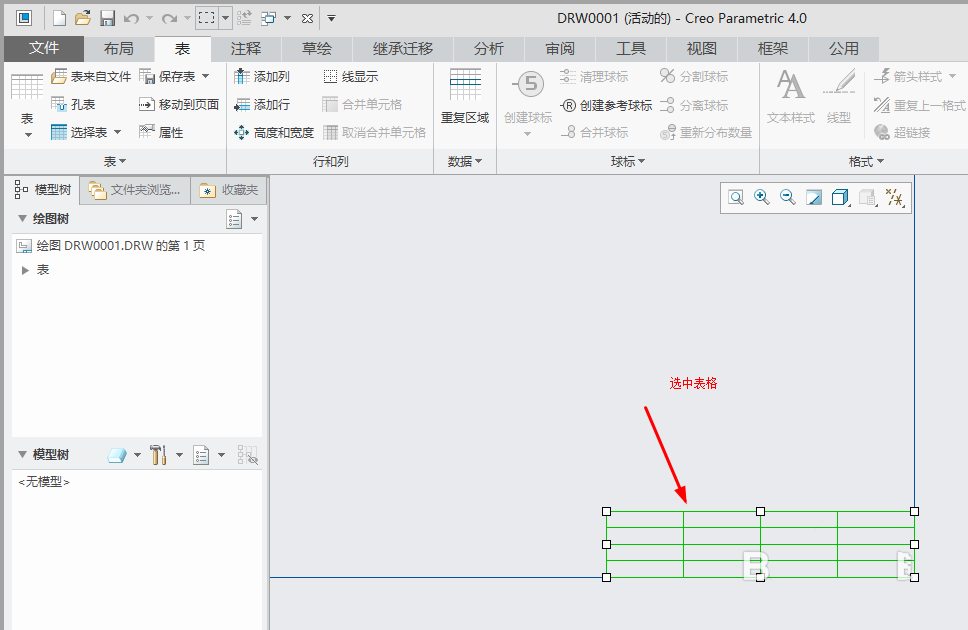Open the 选择表 dropdown arrow
This screenshot has width=968, height=630.
[116, 131]
